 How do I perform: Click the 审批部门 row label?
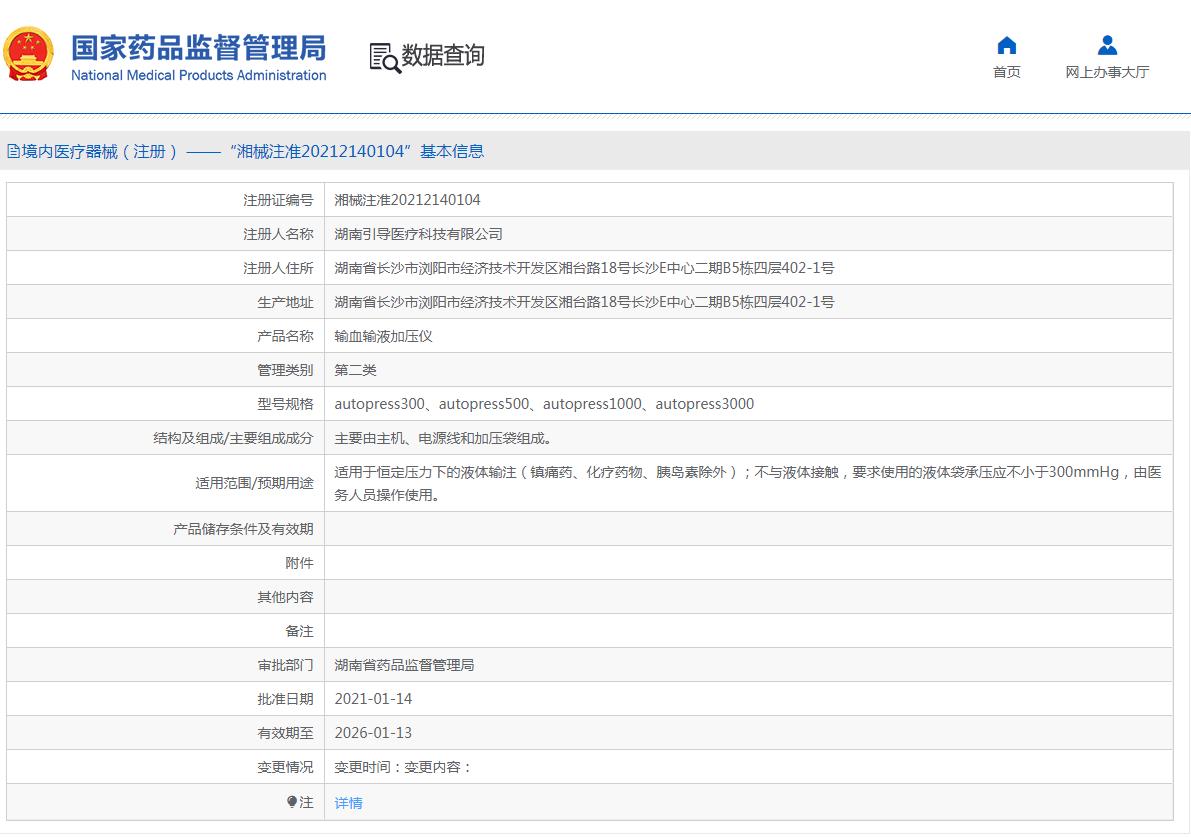(285, 665)
